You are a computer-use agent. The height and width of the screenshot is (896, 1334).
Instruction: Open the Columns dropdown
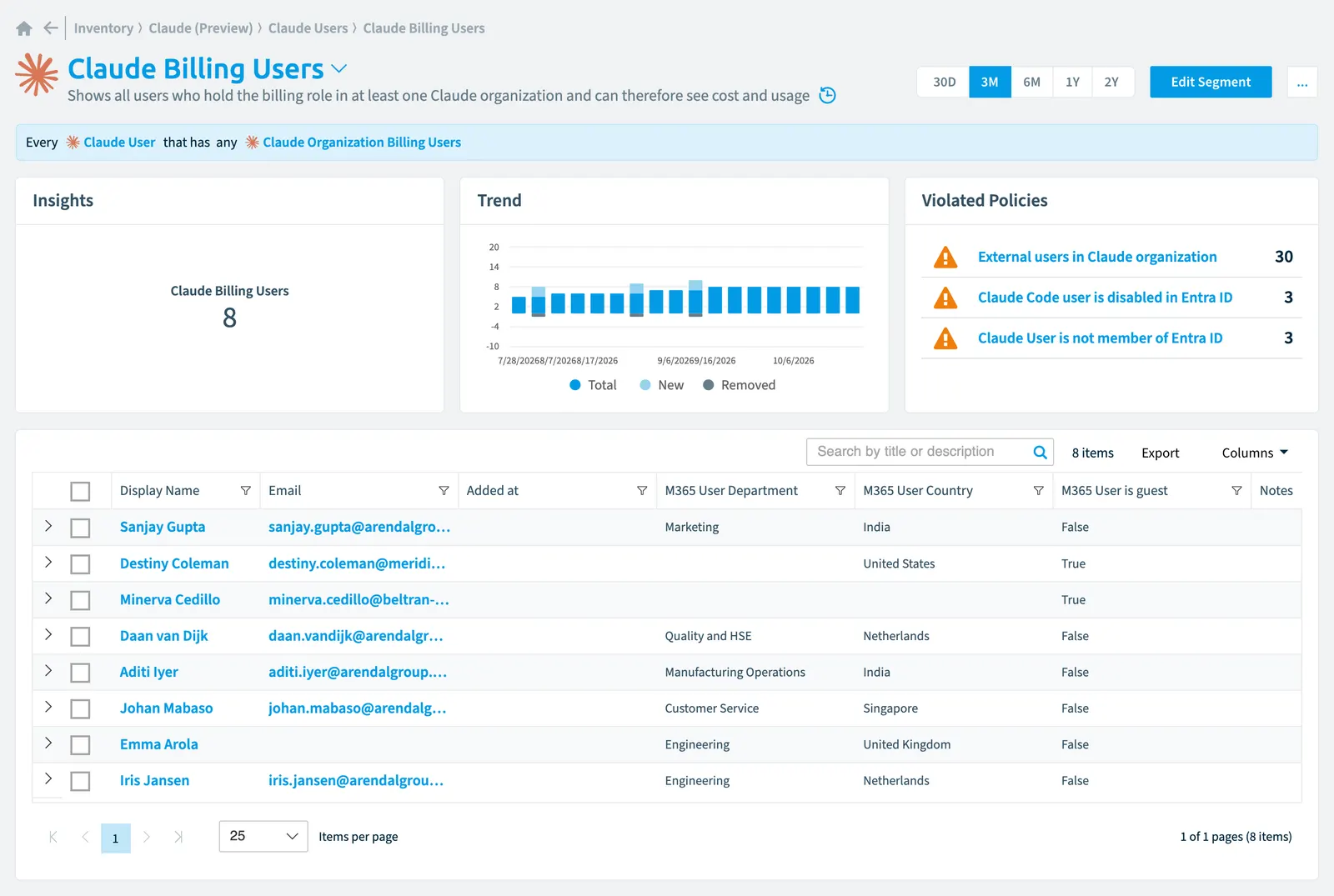click(x=1255, y=453)
